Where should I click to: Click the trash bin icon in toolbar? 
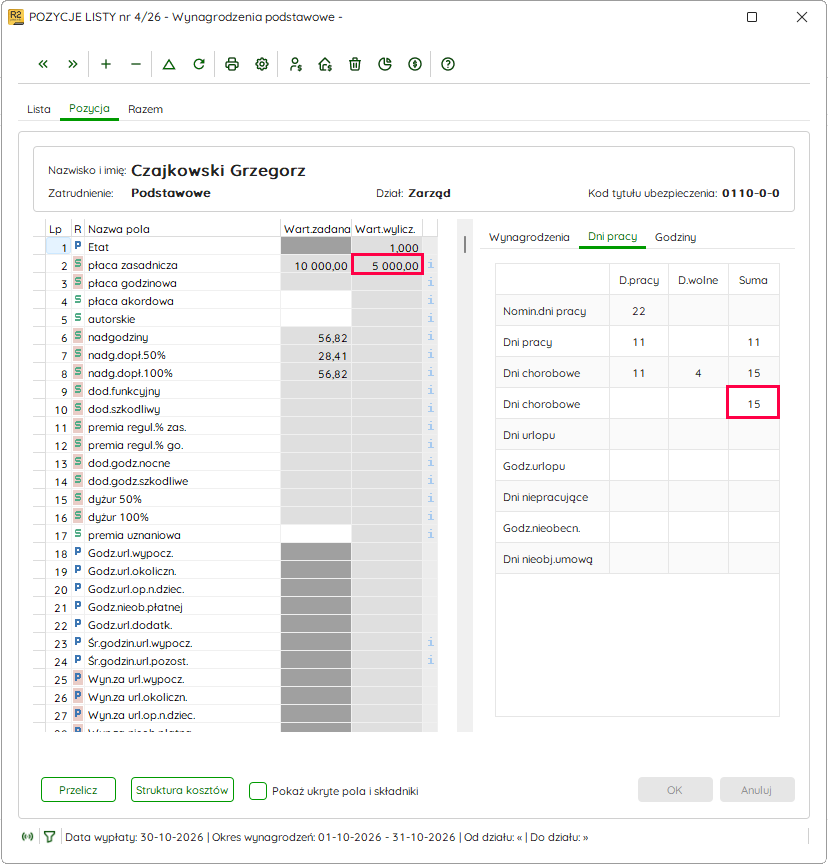click(355, 64)
